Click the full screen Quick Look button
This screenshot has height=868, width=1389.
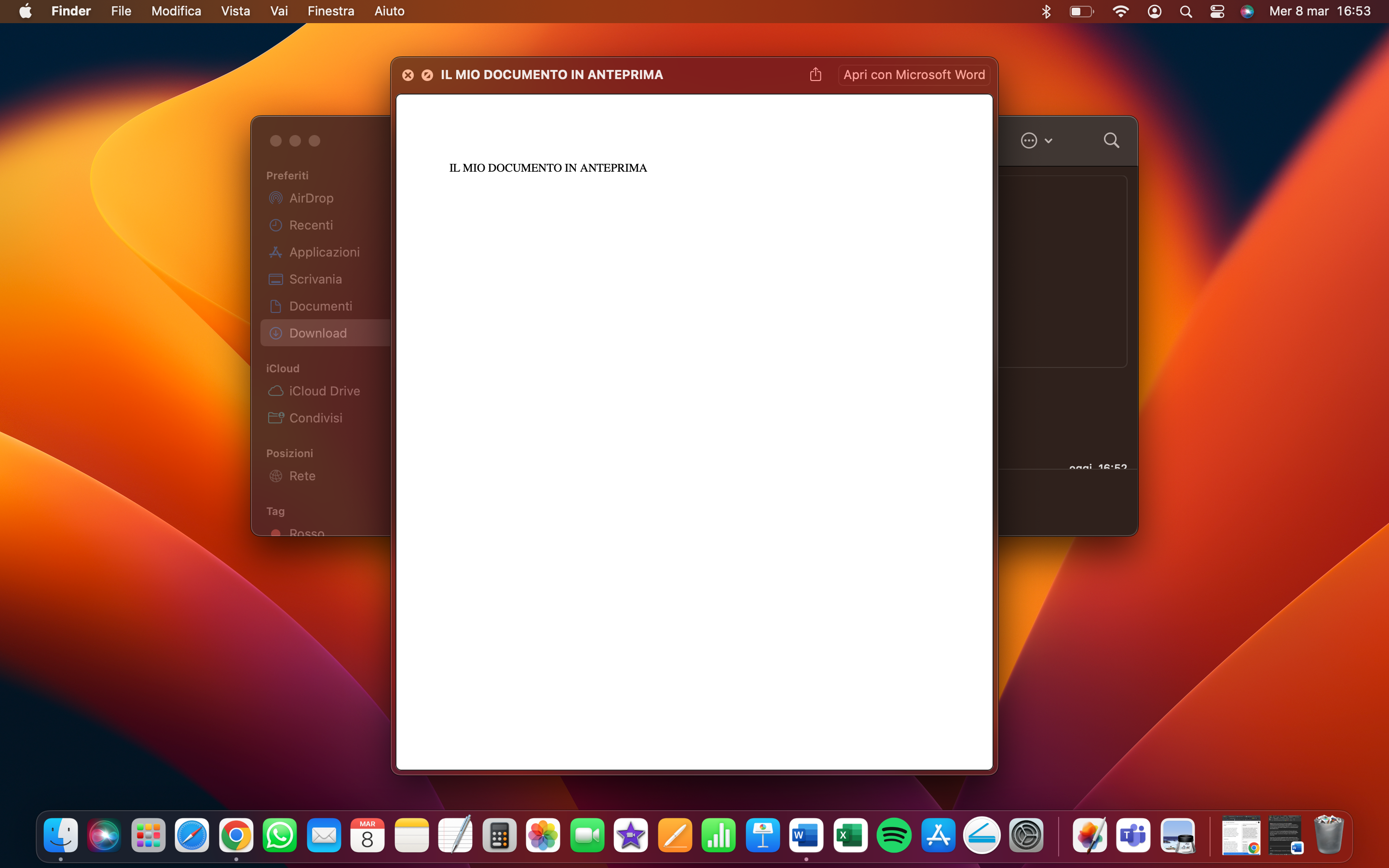(427, 75)
